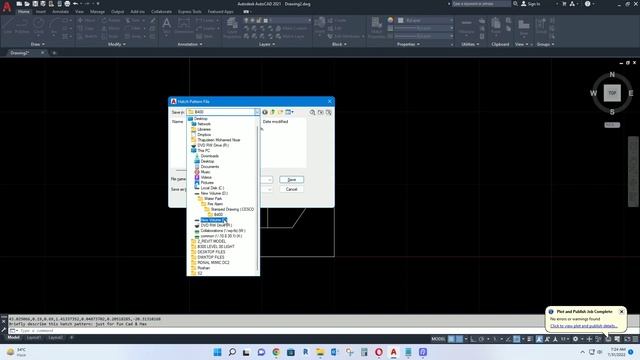The height and width of the screenshot is (360, 640).
Task: Click the magnifier search icon in dialog toolbar
Action: tap(312, 112)
